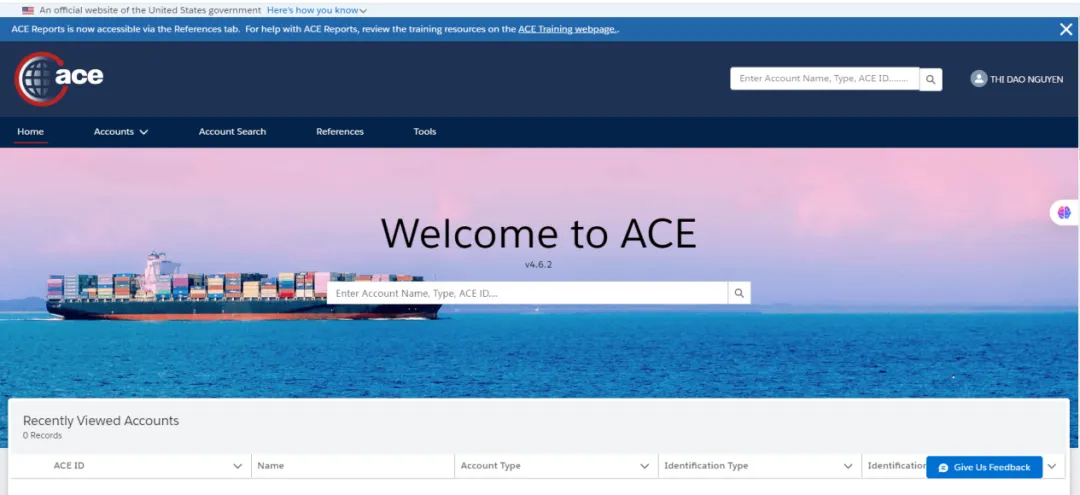Click the ACE ID column header text
The width and height of the screenshot is (1080, 495).
[69, 466]
